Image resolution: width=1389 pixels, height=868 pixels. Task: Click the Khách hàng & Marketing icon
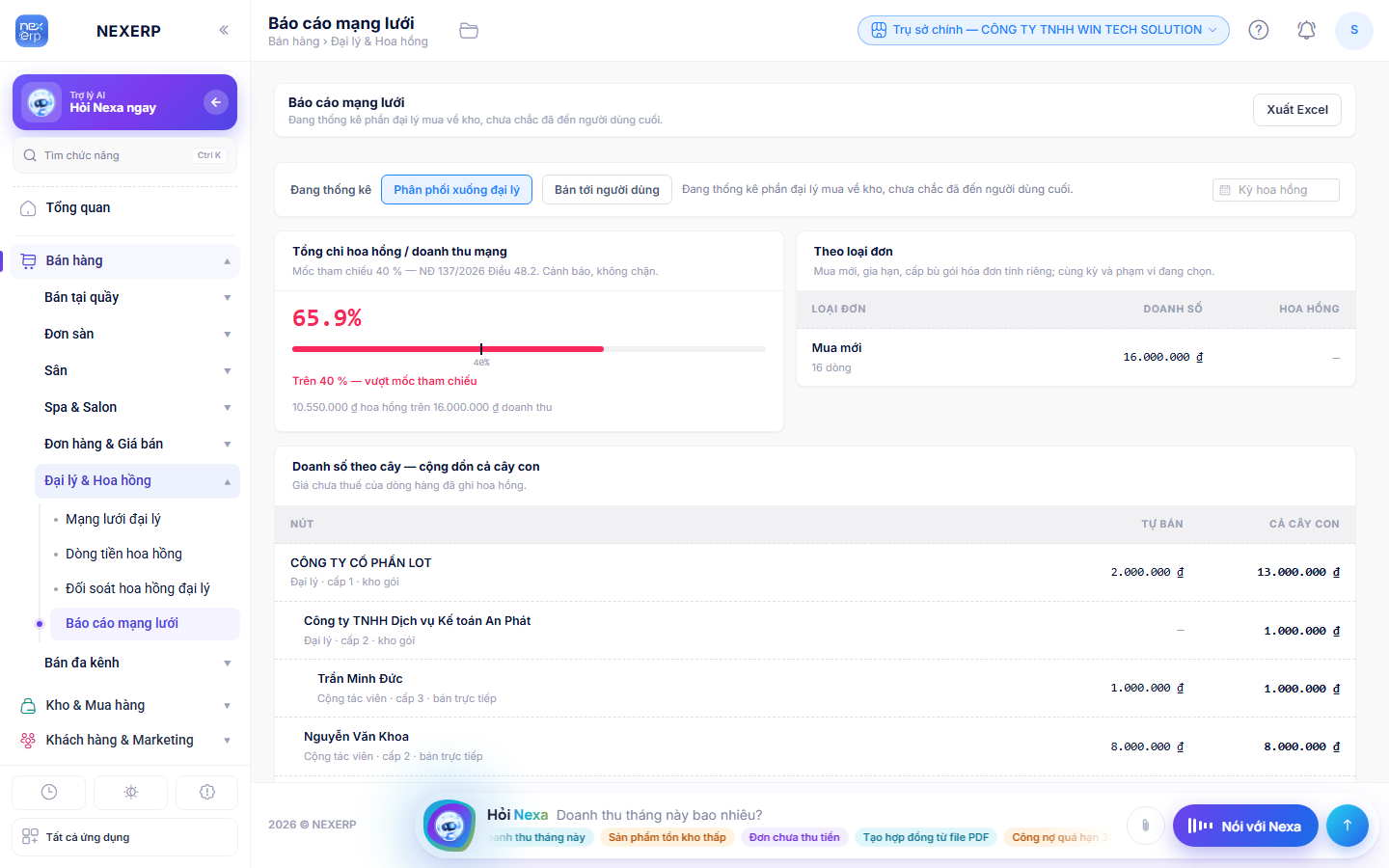(28, 741)
